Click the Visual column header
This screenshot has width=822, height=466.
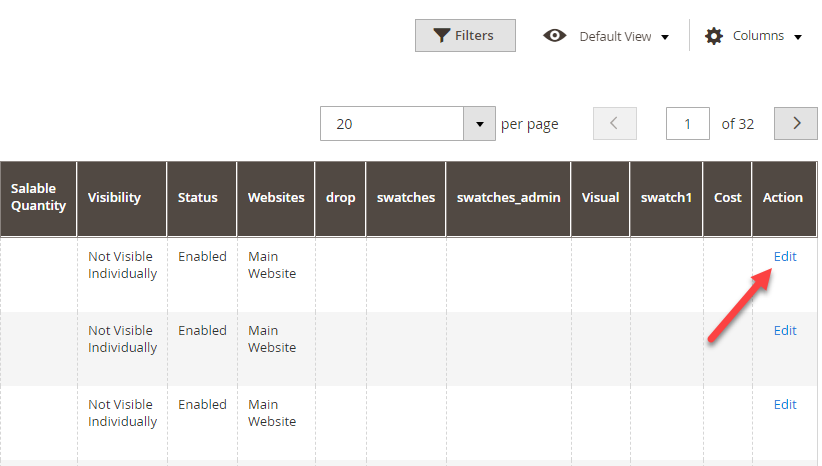click(600, 199)
